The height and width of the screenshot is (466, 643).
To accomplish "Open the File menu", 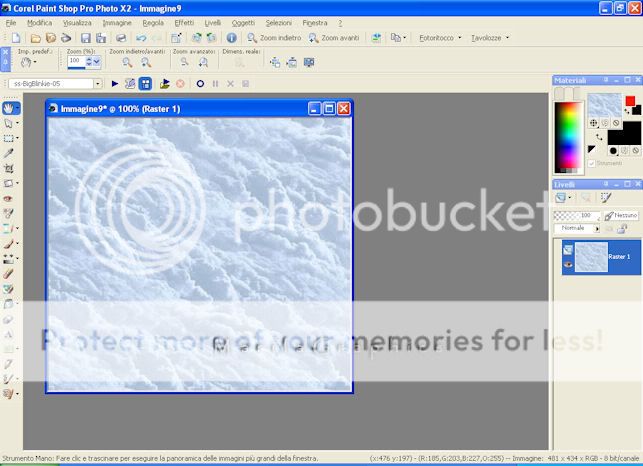I will pyautogui.click(x=11, y=23).
